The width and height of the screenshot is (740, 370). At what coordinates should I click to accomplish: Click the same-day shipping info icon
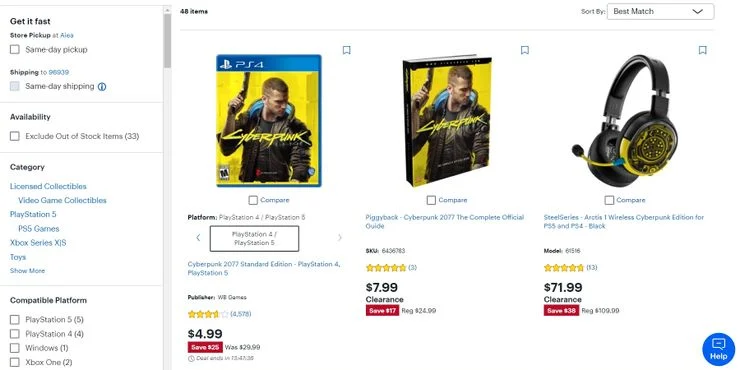[x=102, y=87]
